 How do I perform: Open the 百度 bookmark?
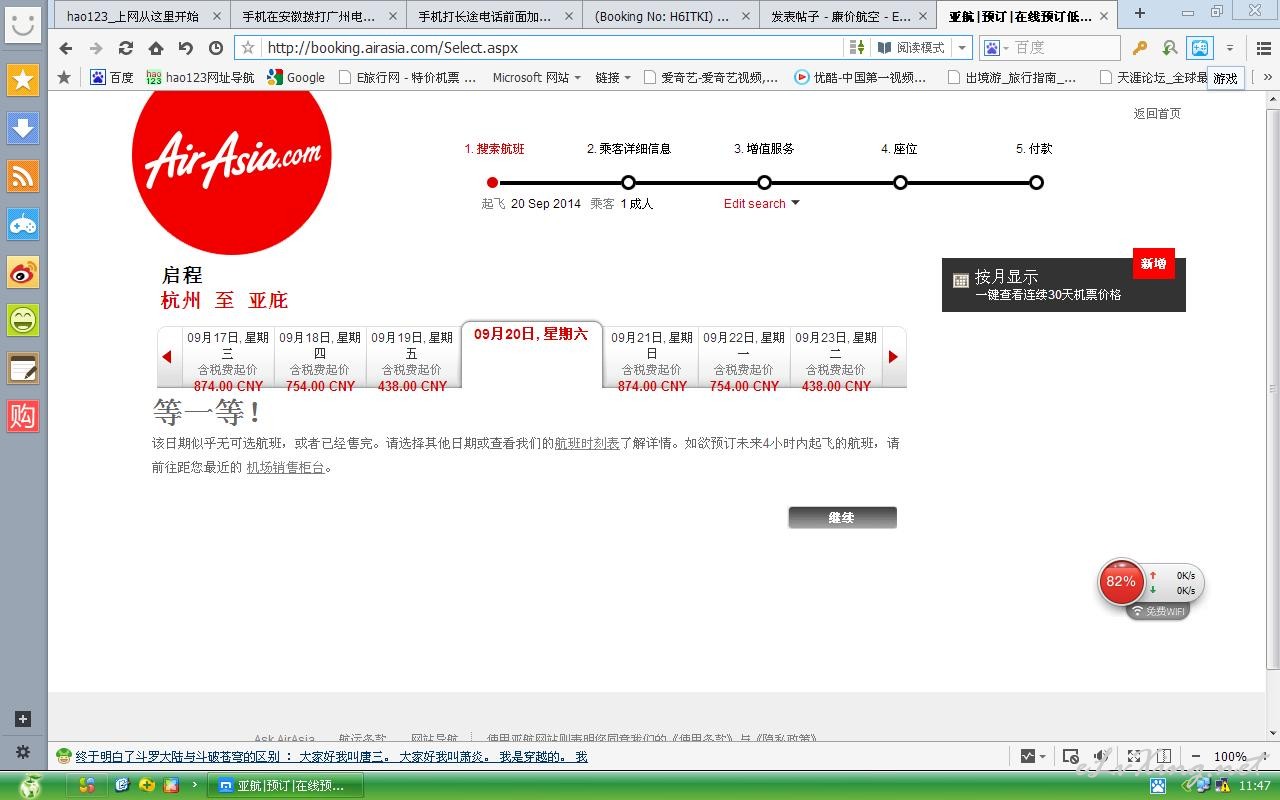pos(112,77)
